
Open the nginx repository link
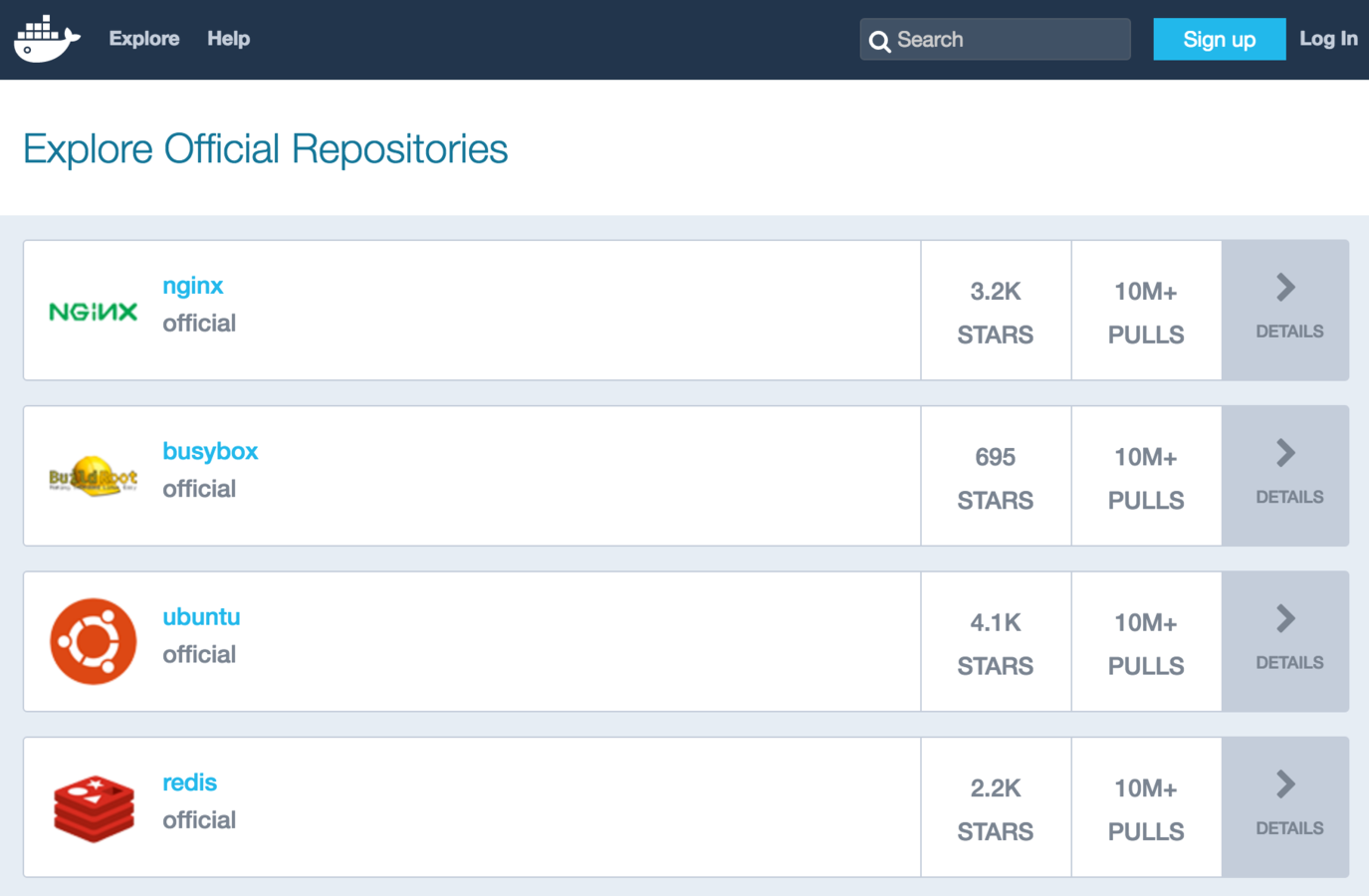point(193,286)
